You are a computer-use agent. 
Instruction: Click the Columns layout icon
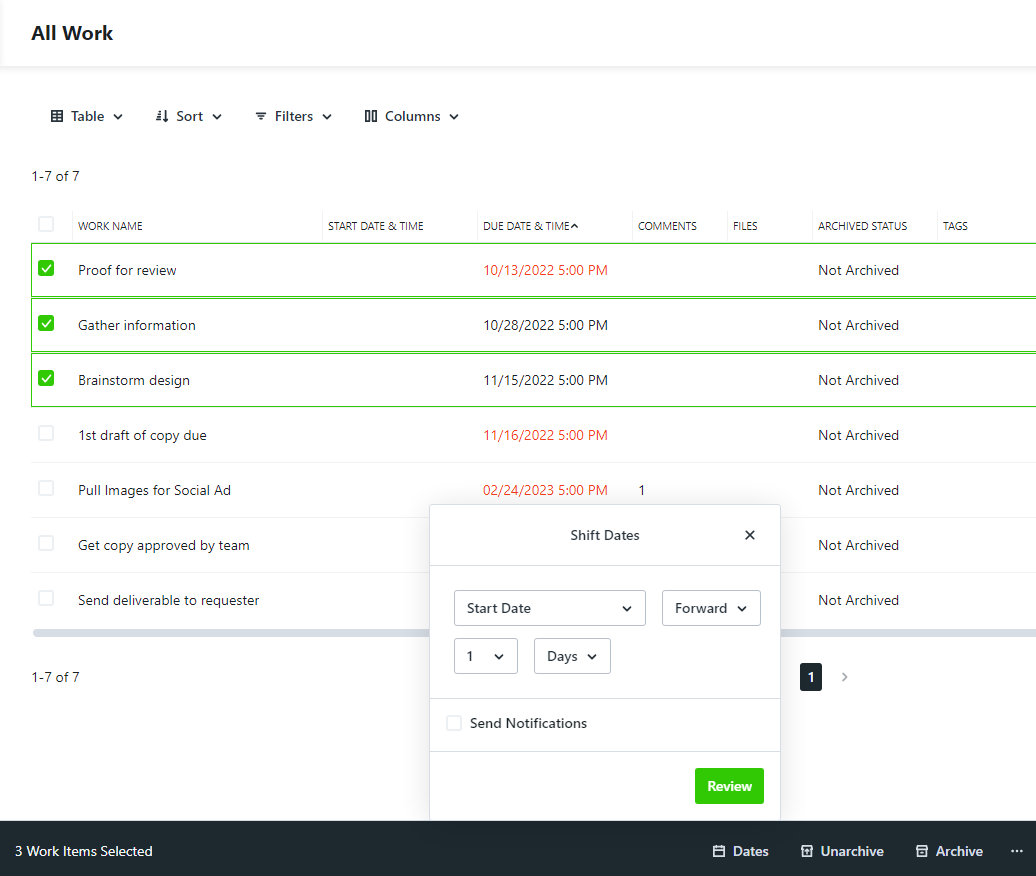(x=371, y=116)
